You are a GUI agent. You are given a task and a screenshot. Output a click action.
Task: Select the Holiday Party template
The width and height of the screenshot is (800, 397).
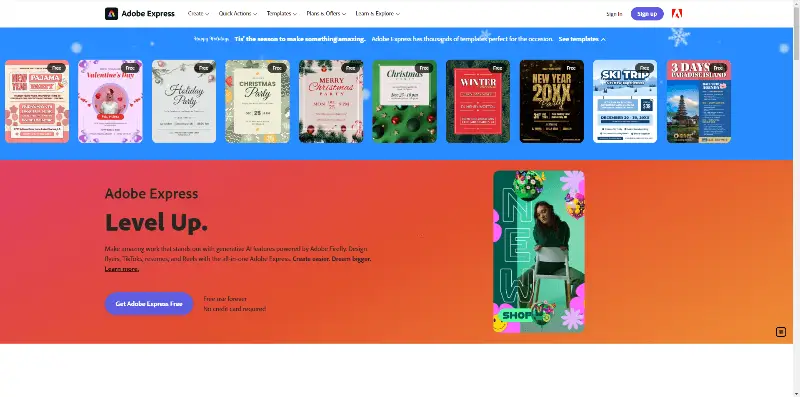184,102
